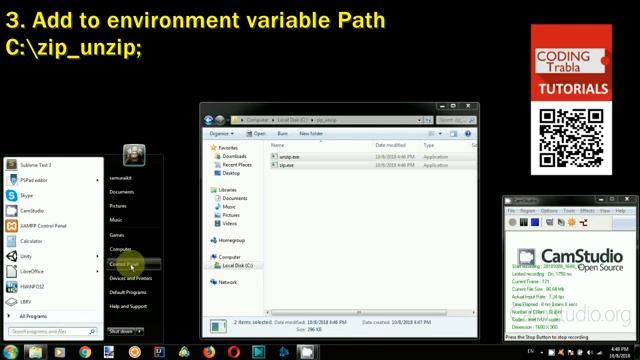This screenshot has height=360, width=640.
Task: Open the Organize menu in Explorer
Action: coord(222,133)
